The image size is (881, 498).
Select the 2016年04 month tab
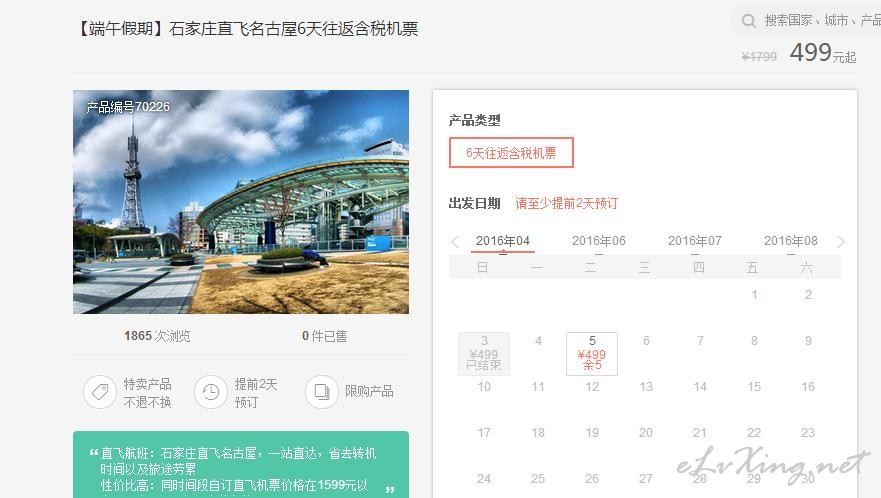tap(503, 241)
